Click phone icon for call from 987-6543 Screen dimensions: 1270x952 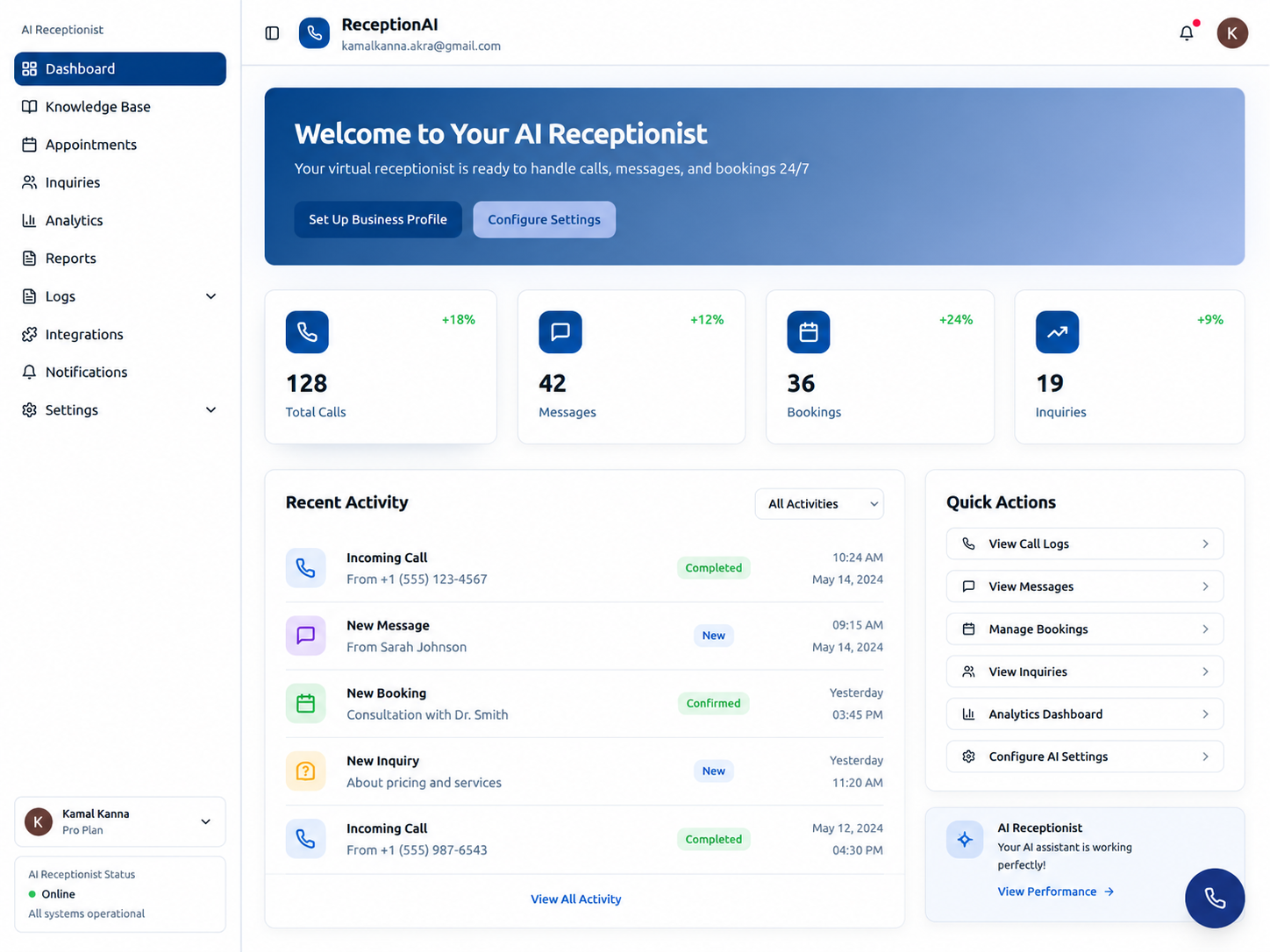306,839
